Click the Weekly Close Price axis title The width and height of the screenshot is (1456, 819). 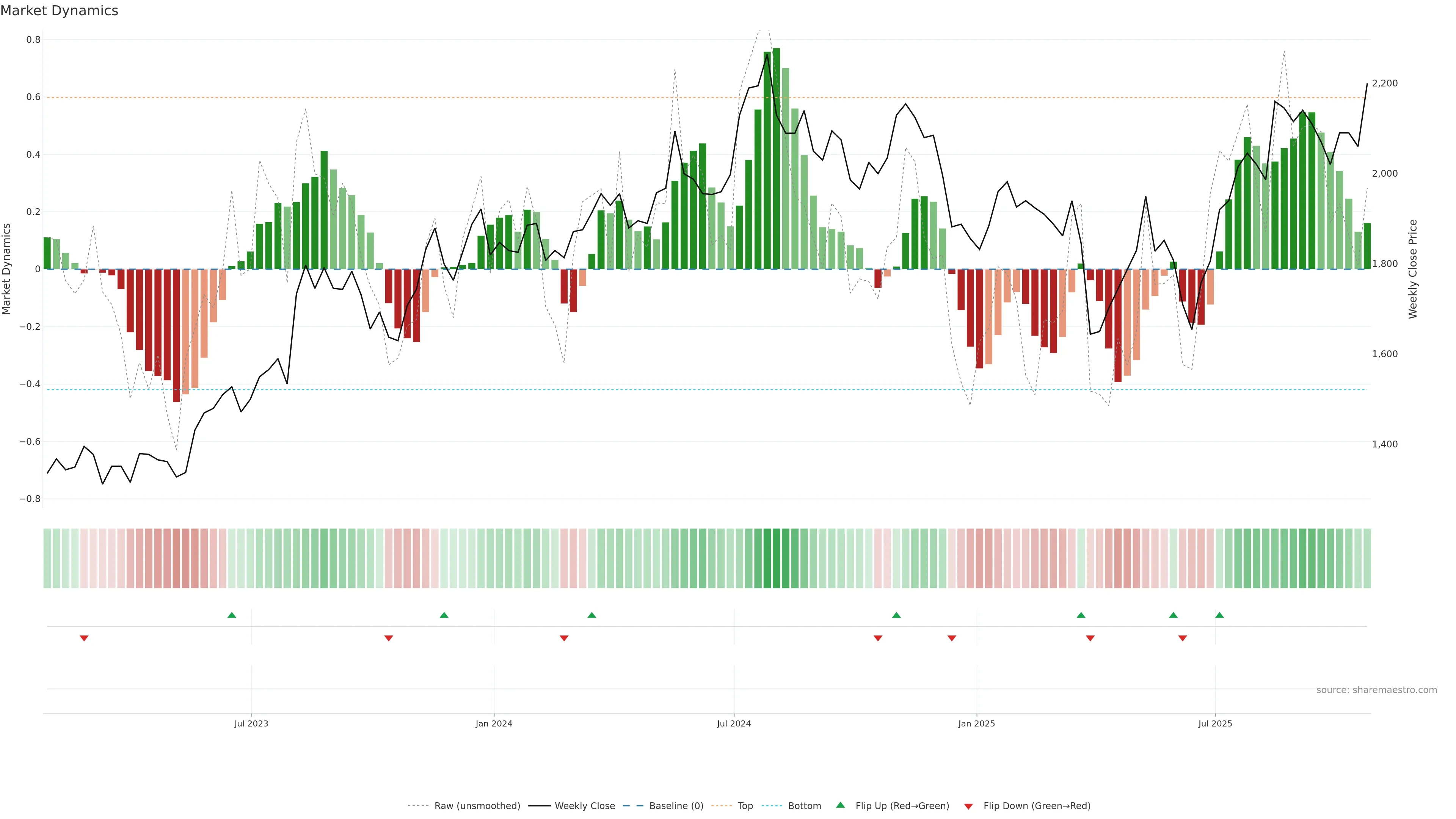1413,269
